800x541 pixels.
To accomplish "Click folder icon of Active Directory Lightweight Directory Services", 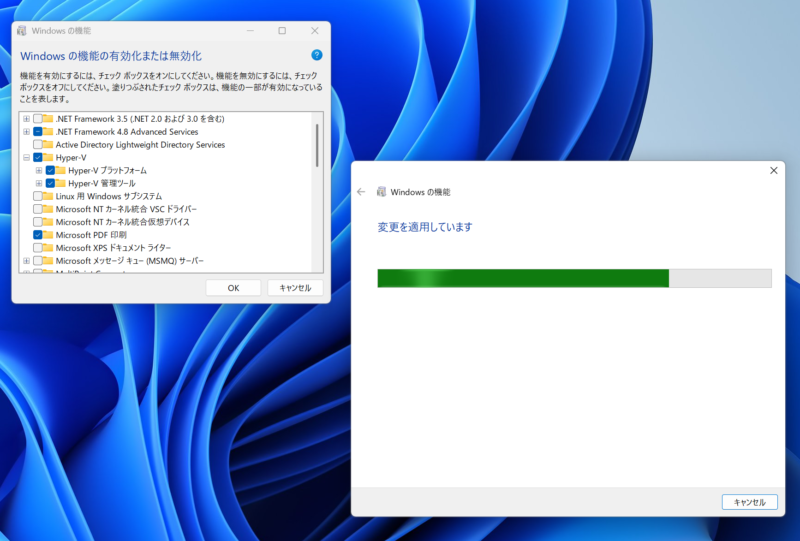I will click(48, 145).
